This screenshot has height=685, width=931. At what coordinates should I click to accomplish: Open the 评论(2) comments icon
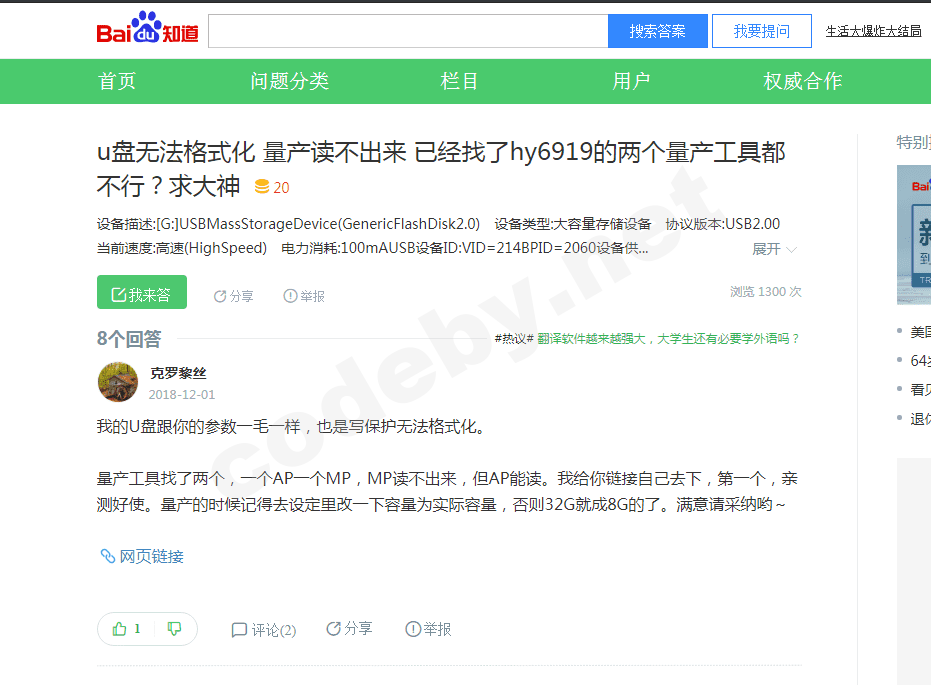pyautogui.click(x=239, y=630)
